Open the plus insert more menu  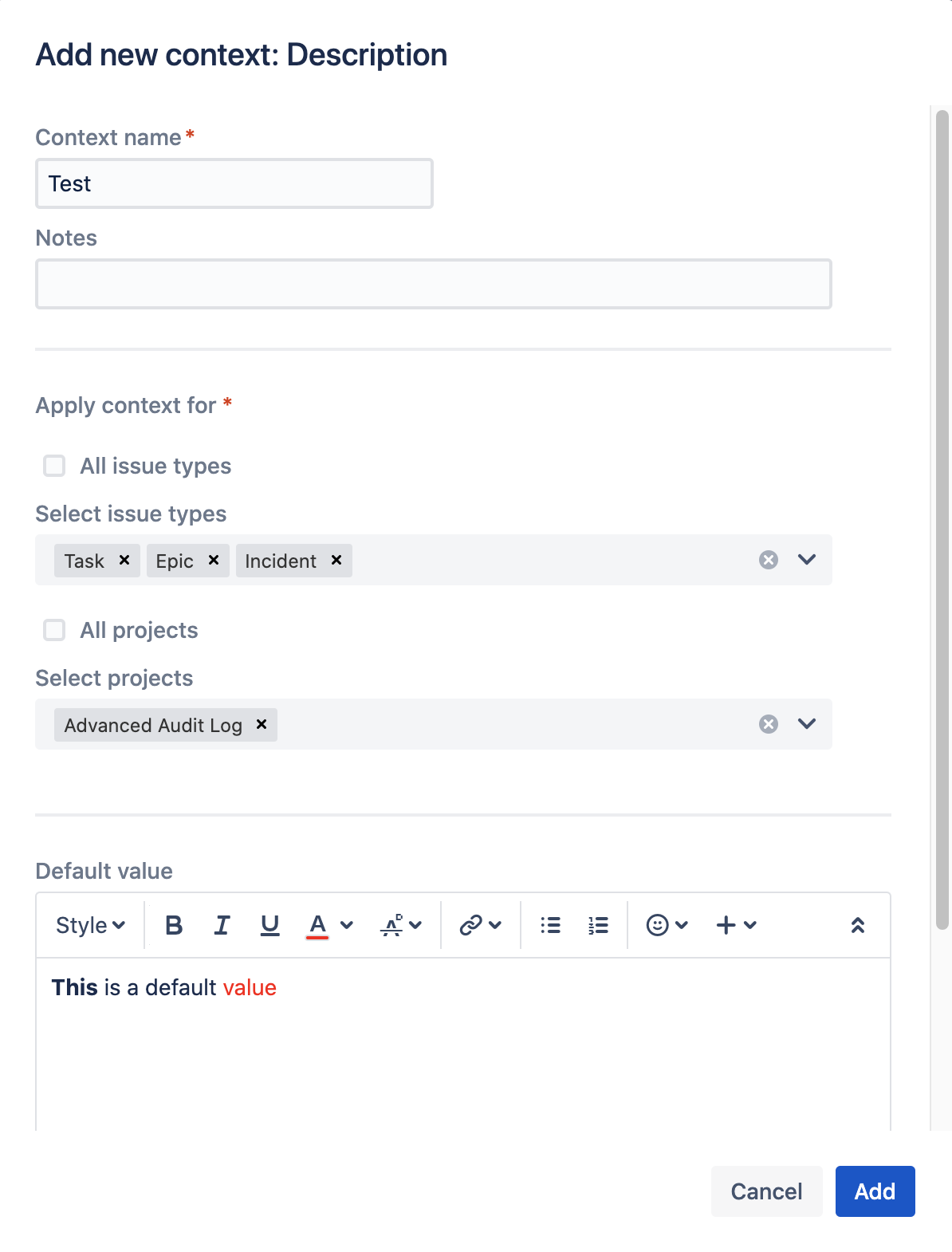coord(735,925)
